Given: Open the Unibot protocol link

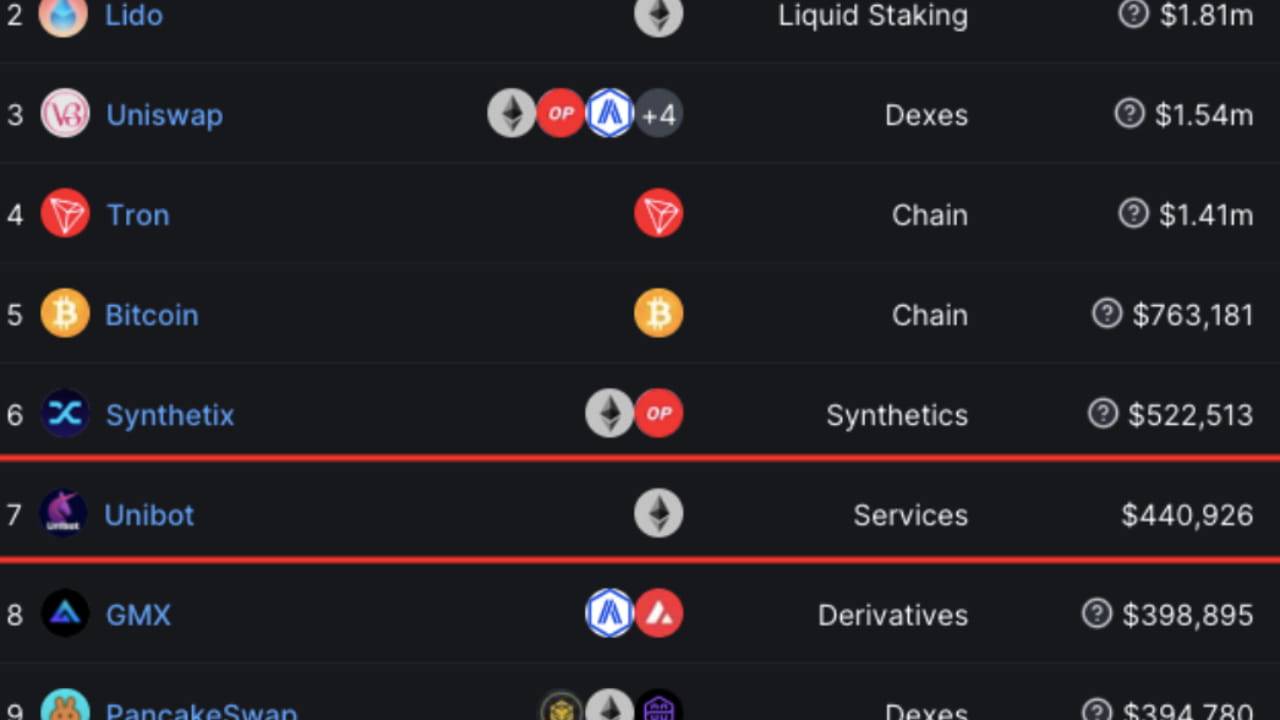Looking at the screenshot, I should pos(150,515).
